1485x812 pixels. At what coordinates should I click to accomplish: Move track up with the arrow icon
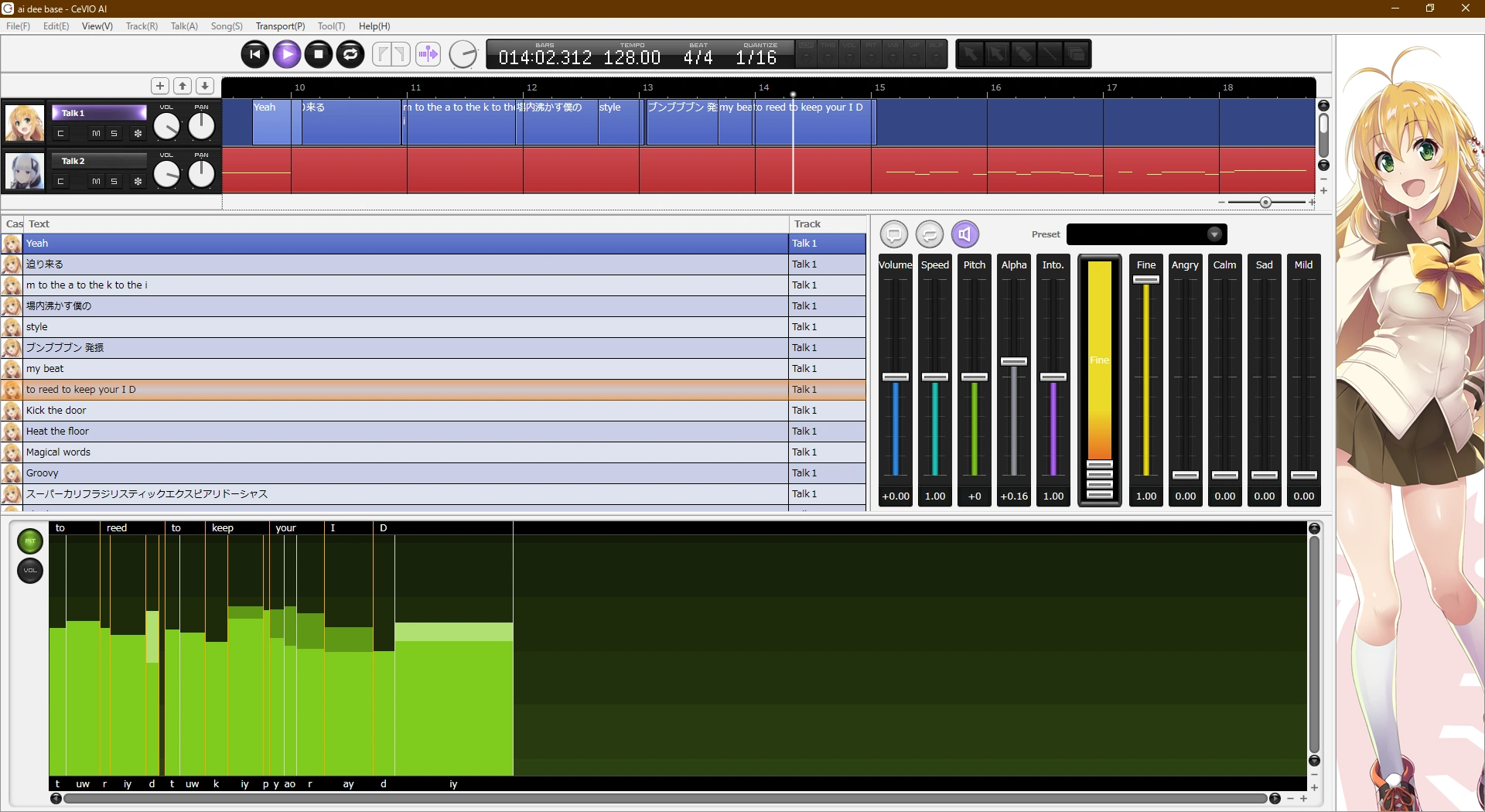pyautogui.click(x=183, y=86)
